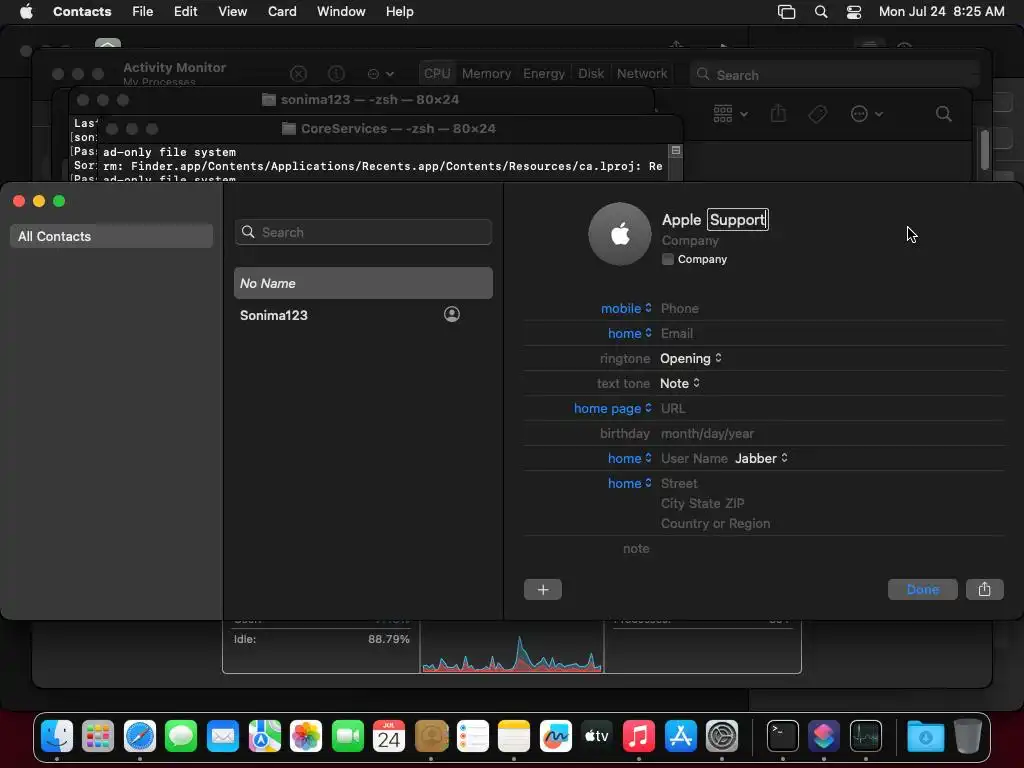1024x768 pixels.
Task: Open Freeform from the Dock
Action: pyautogui.click(x=556, y=737)
